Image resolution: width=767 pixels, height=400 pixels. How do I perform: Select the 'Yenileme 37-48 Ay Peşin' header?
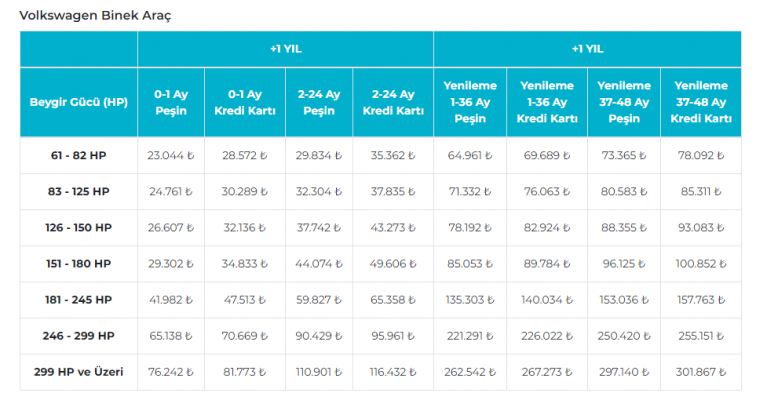pos(624,102)
